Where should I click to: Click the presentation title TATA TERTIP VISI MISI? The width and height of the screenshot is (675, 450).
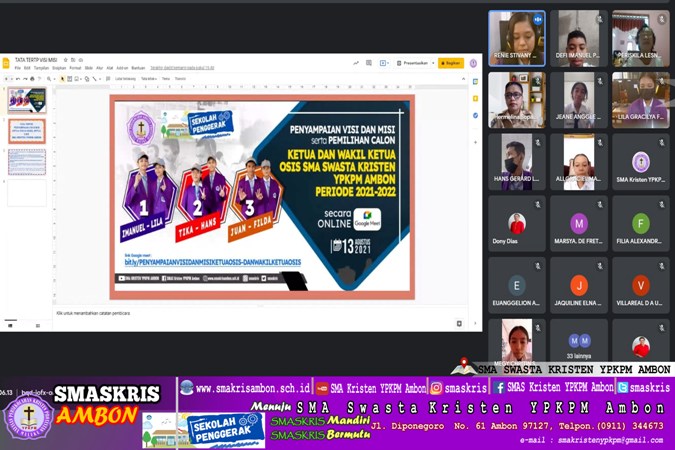pos(36,60)
